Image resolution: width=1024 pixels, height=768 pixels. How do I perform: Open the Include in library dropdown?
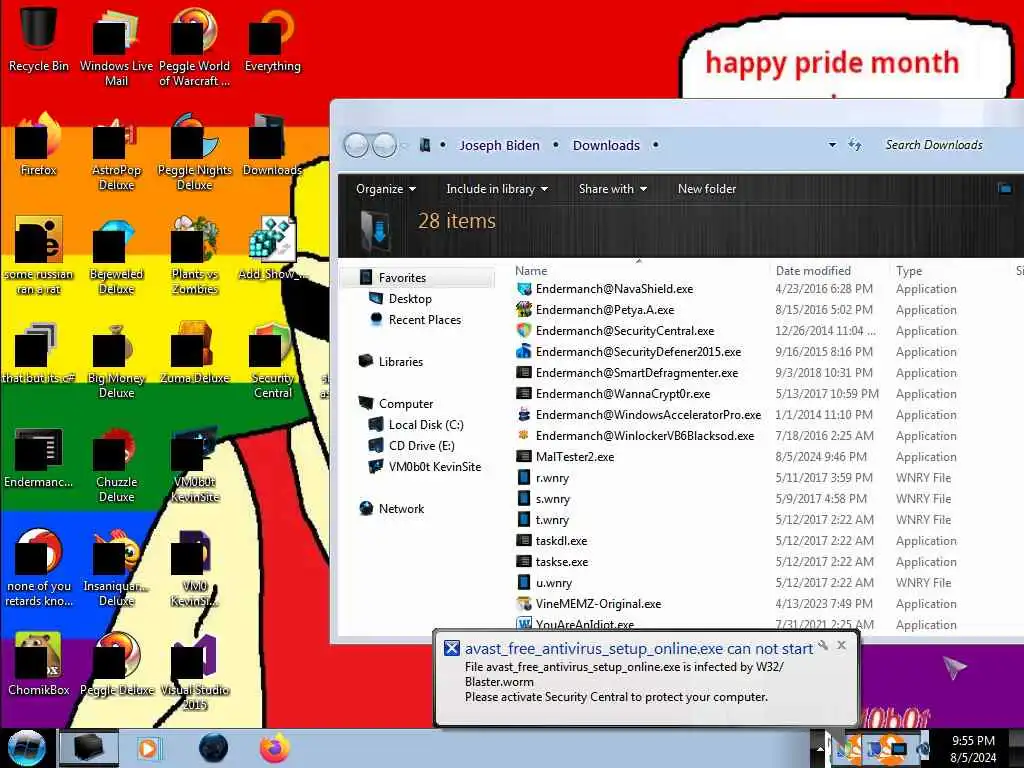pos(497,189)
